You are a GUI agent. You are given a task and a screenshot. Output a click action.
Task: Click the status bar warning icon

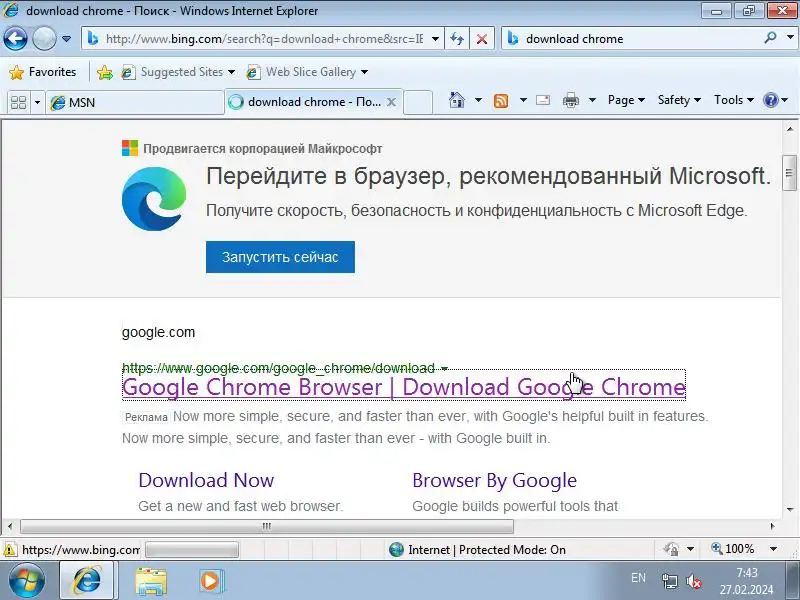point(10,550)
